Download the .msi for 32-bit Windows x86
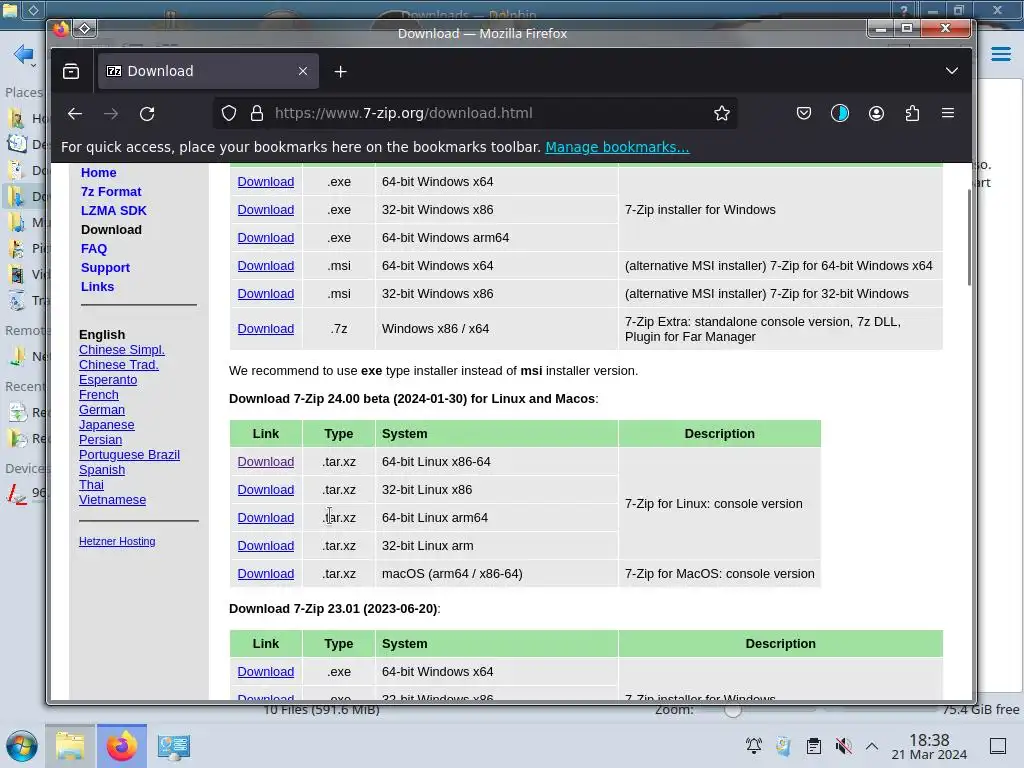 [x=266, y=294]
